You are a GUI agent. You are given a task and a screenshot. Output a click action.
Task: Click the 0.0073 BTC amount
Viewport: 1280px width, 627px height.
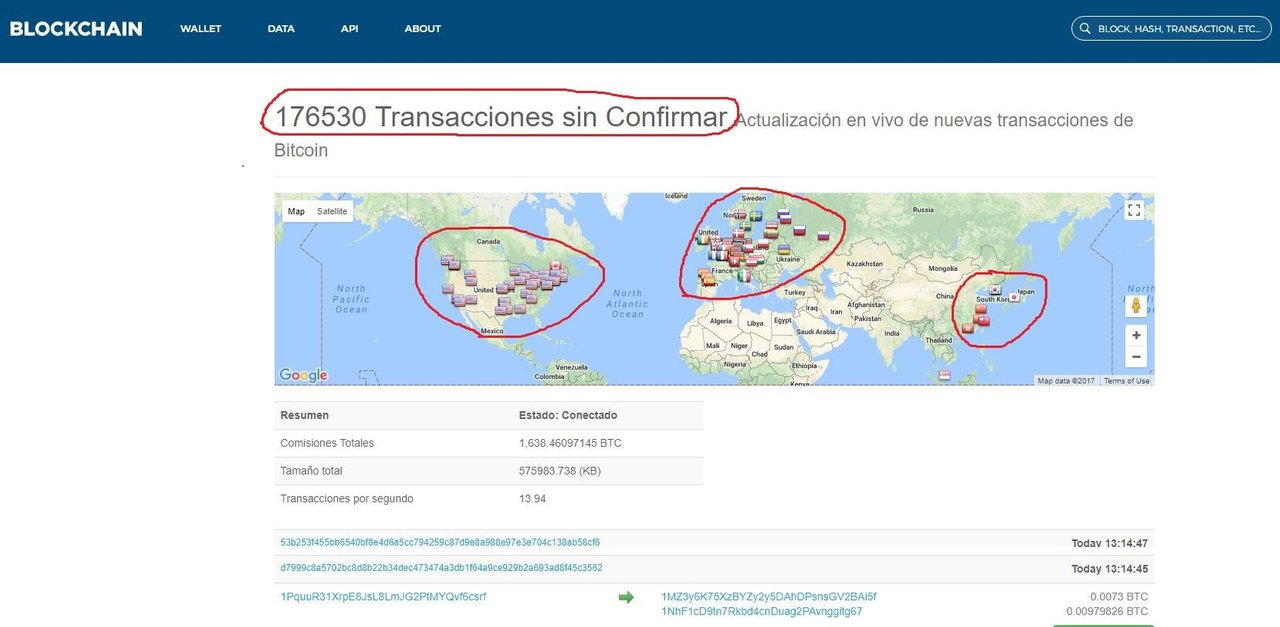[1119, 597]
